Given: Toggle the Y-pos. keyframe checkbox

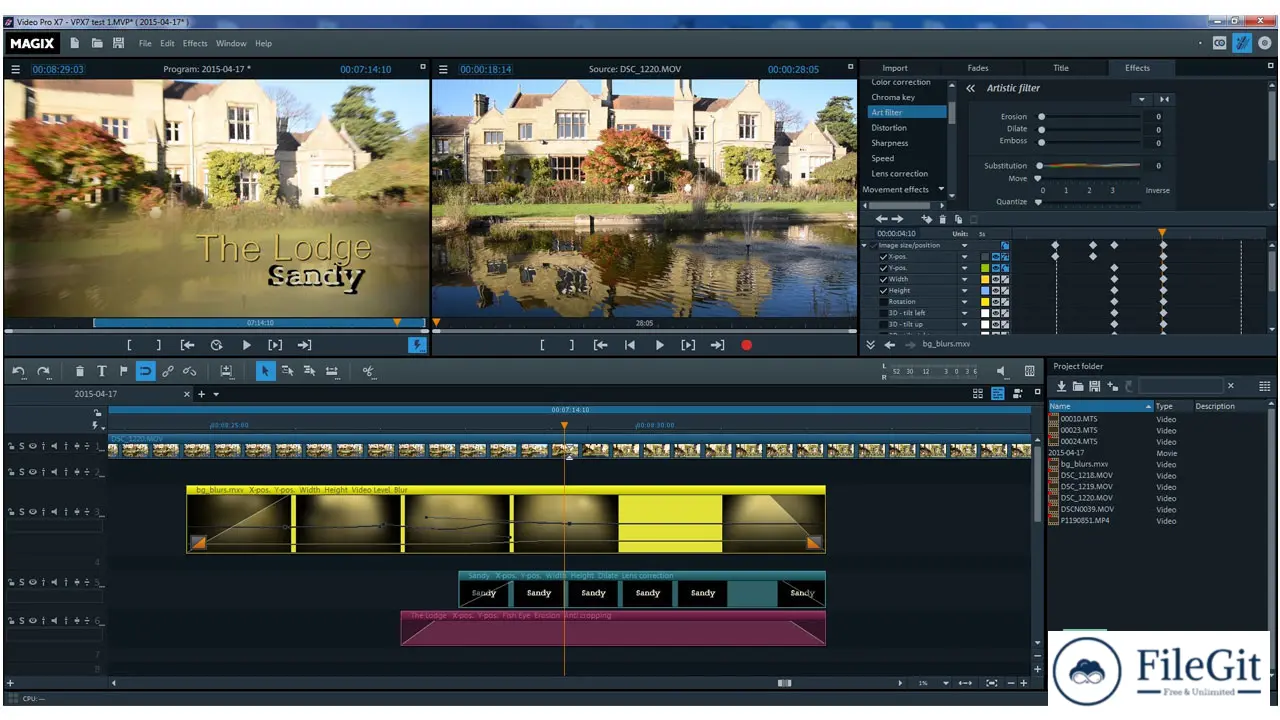Looking at the screenshot, I should pos(883,268).
